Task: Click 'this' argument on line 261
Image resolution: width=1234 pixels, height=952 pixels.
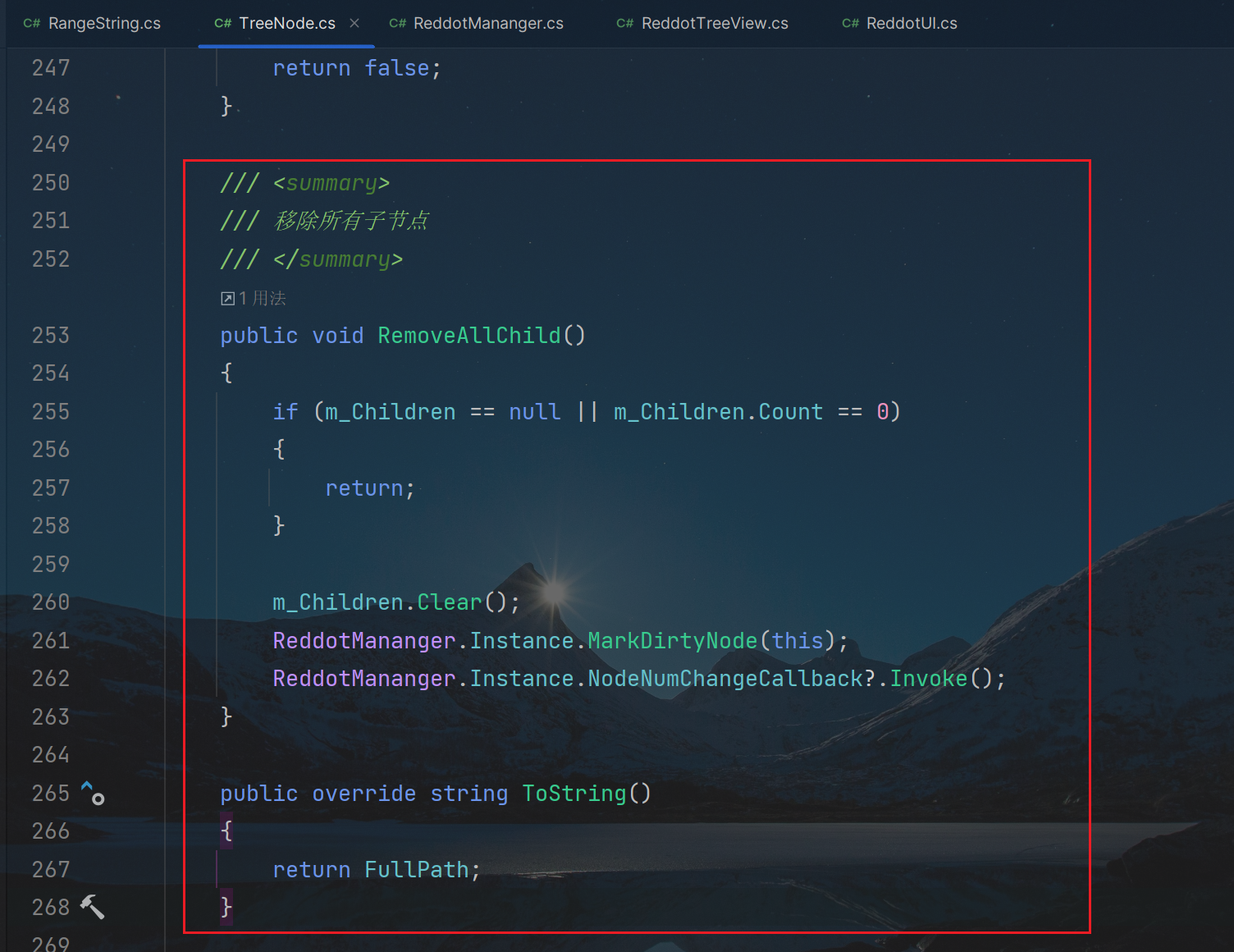Action: click(798, 641)
